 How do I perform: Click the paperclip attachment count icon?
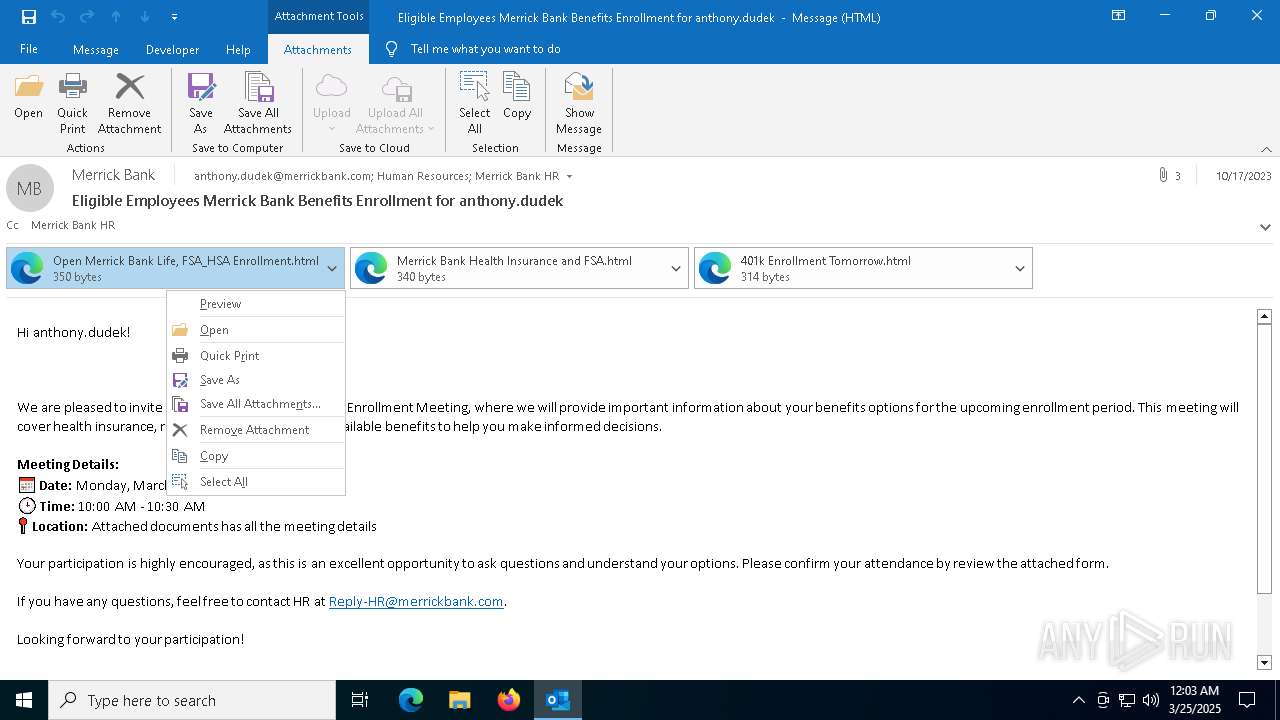pyautogui.click(x=1163, y=175)
